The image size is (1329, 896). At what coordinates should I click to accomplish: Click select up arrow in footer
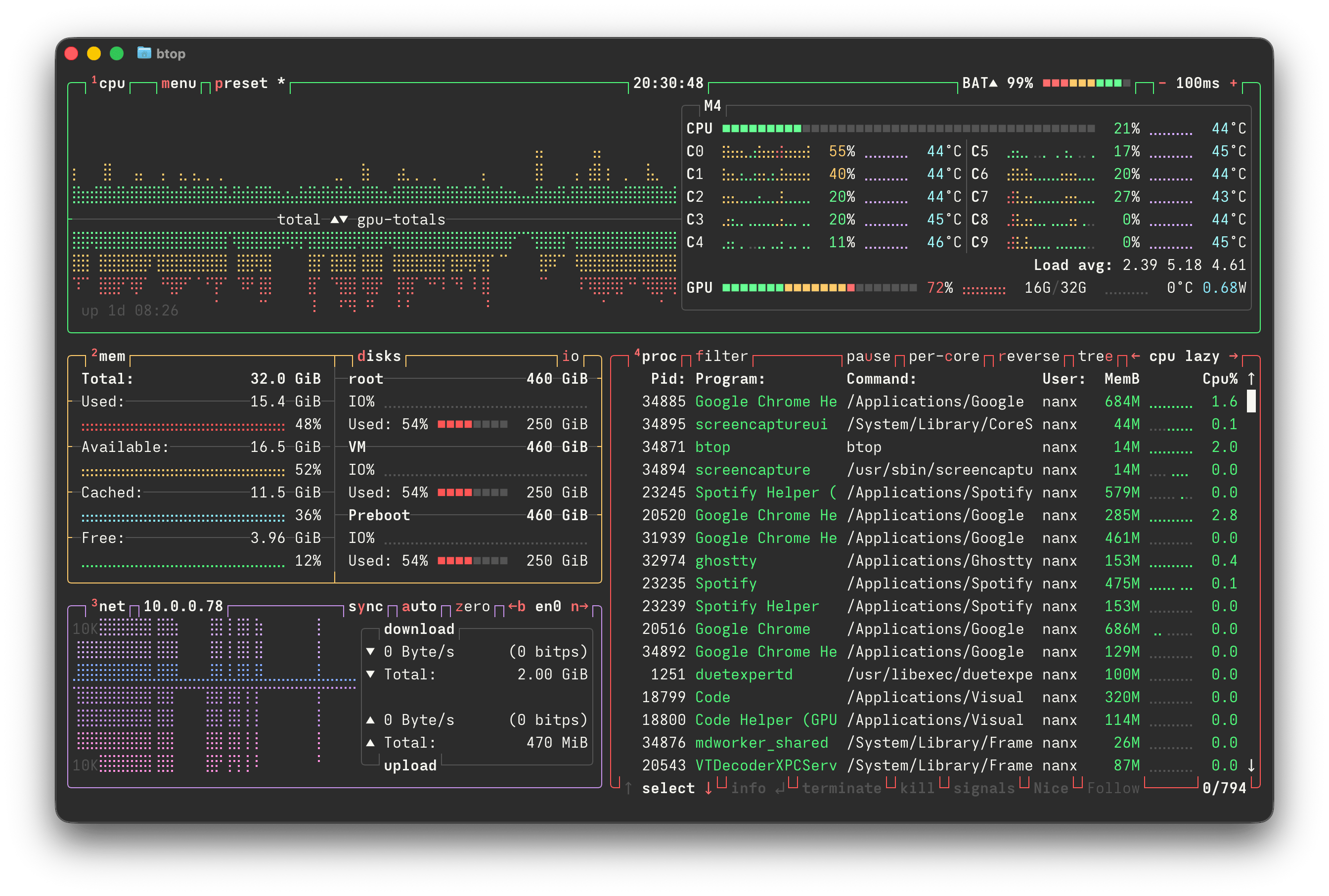[x=628, y=788]
